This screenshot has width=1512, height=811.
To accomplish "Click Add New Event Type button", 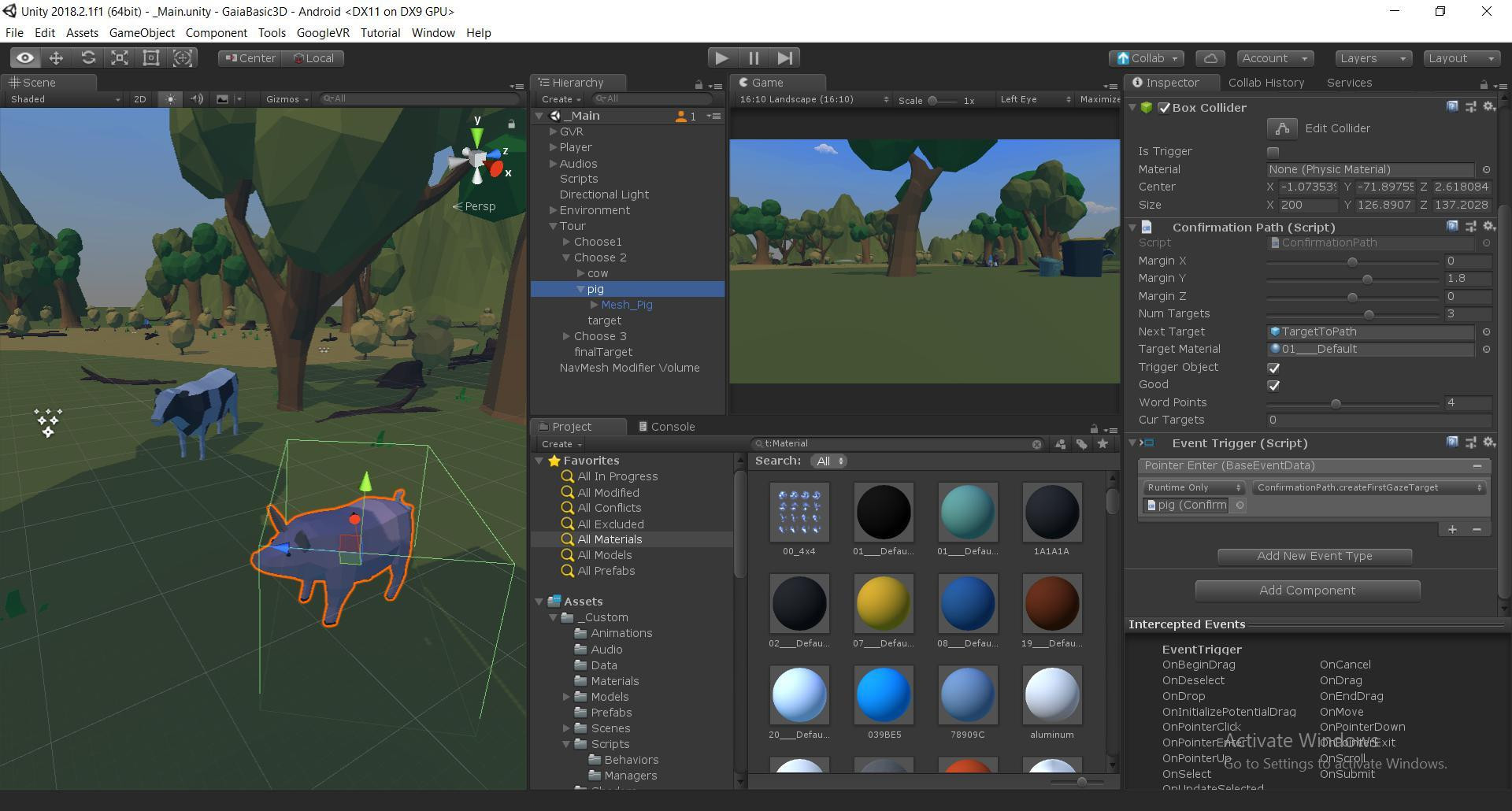I will click(x=1314, y=556).
